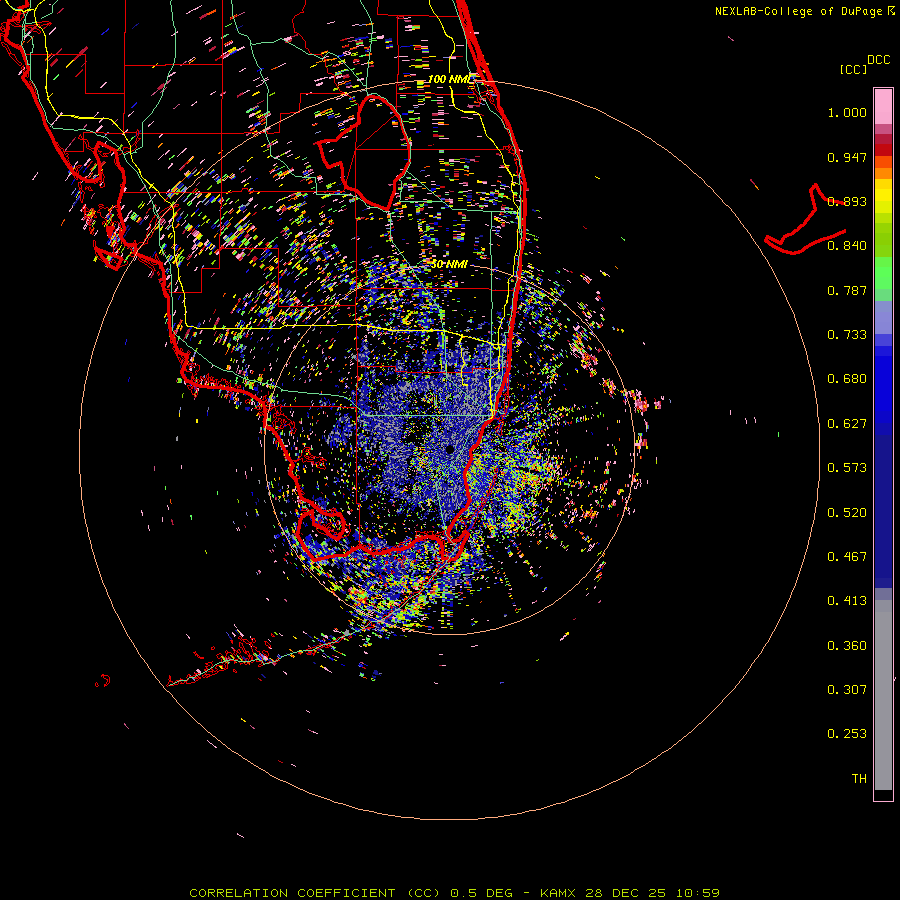Click the 0.893 scale value
900x900 pixels.
(x=847, y=201)
